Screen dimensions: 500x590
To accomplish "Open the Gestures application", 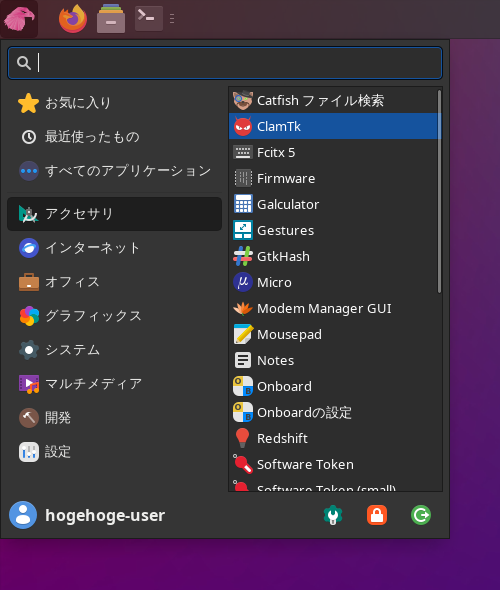I will [x=333, y=230].
